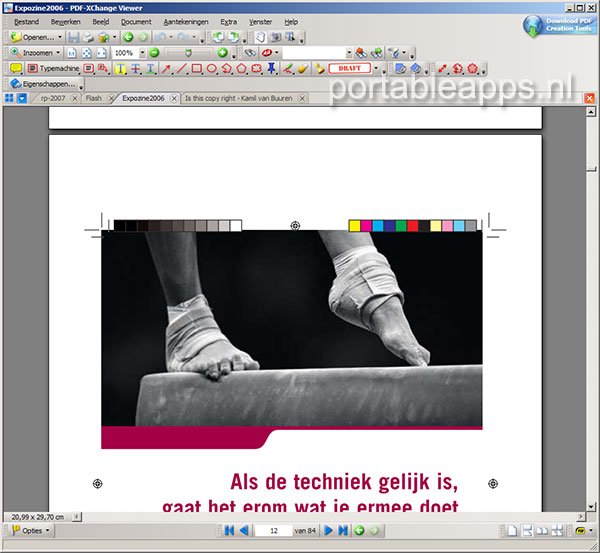Go to next page with blue arrow
Image resolution: width=600 pixels, height=553 pixels.
click(326, 530)
